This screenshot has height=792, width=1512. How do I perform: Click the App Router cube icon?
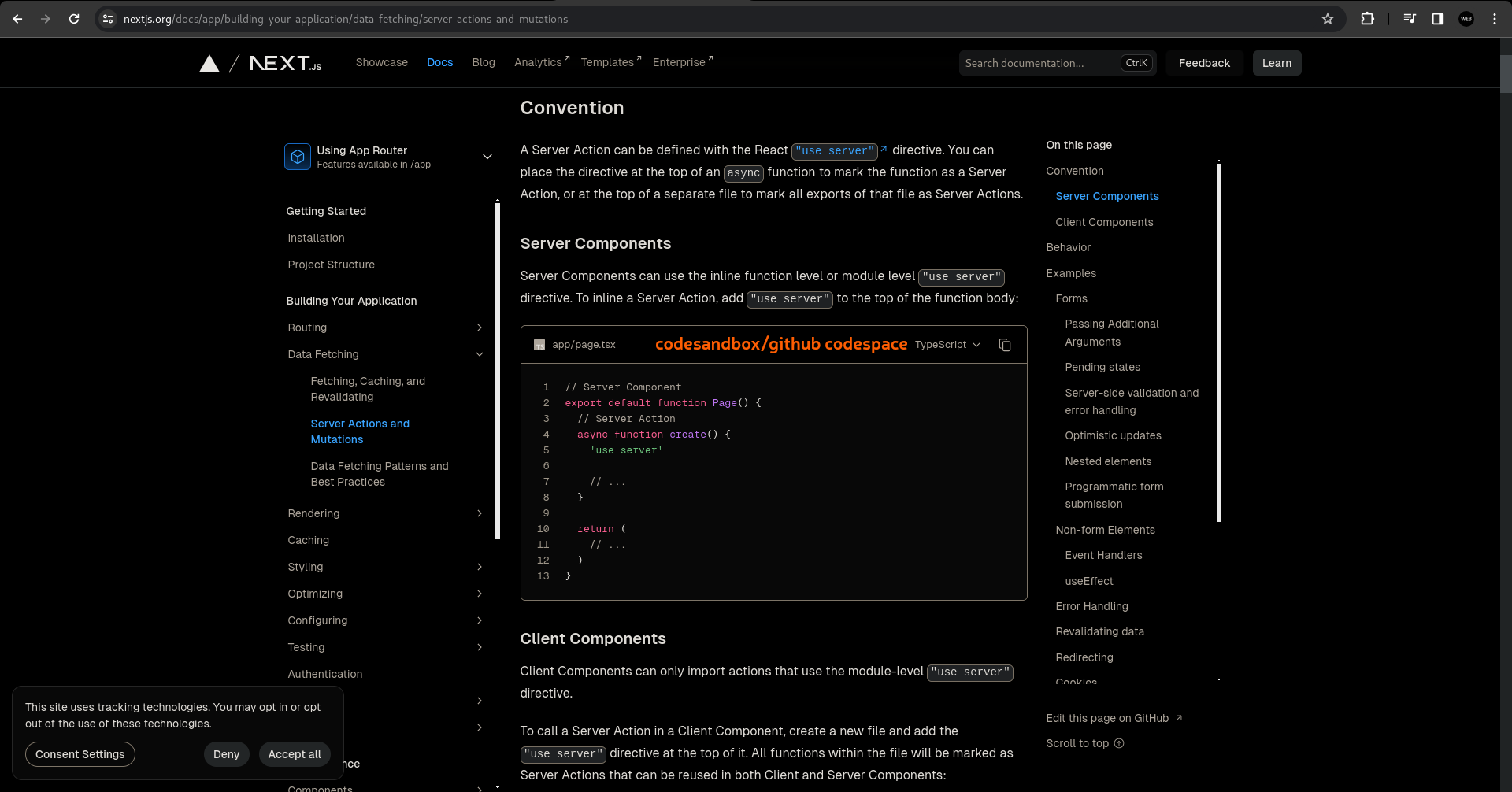click(298, 157)
